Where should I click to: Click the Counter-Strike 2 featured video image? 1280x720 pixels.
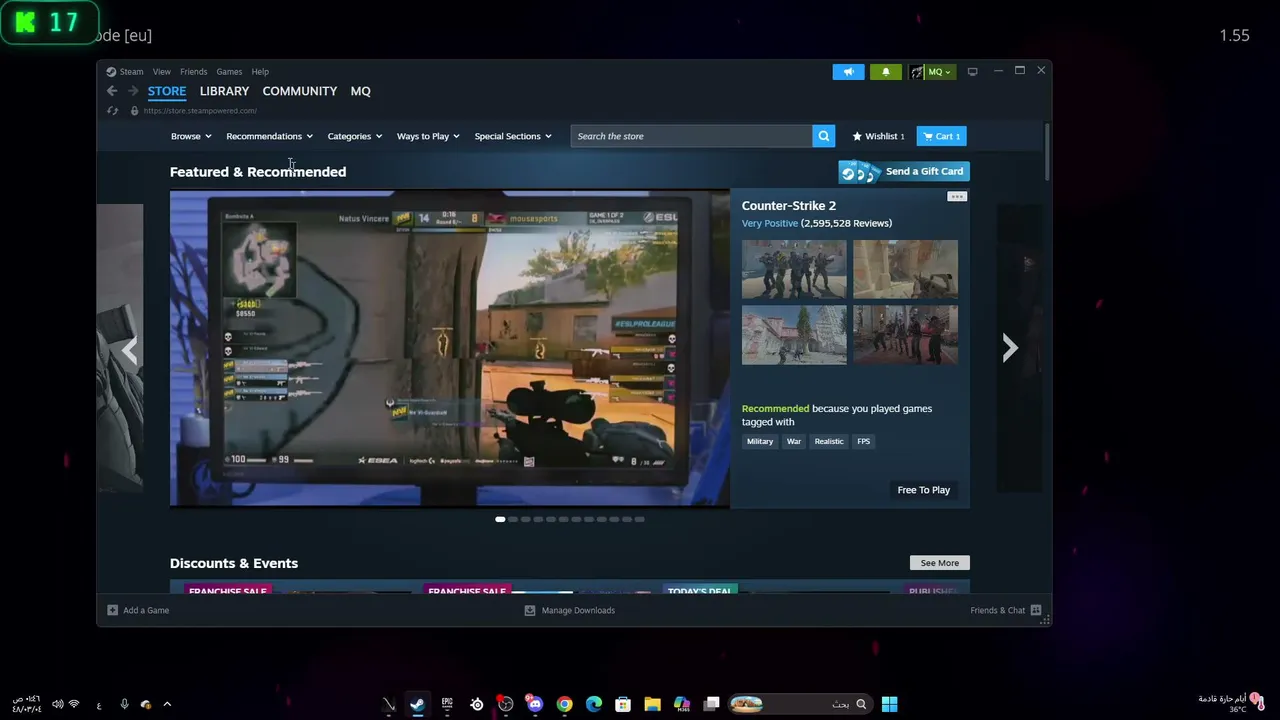point(450,348)
